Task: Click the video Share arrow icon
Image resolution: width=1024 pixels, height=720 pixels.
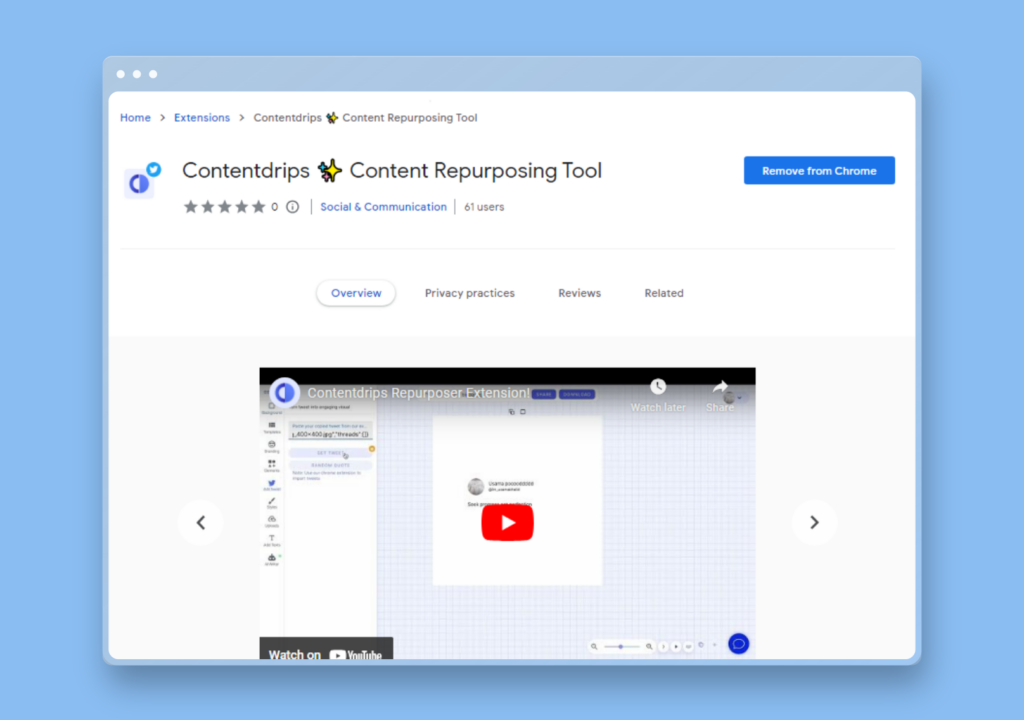Action: coord(720,387)
